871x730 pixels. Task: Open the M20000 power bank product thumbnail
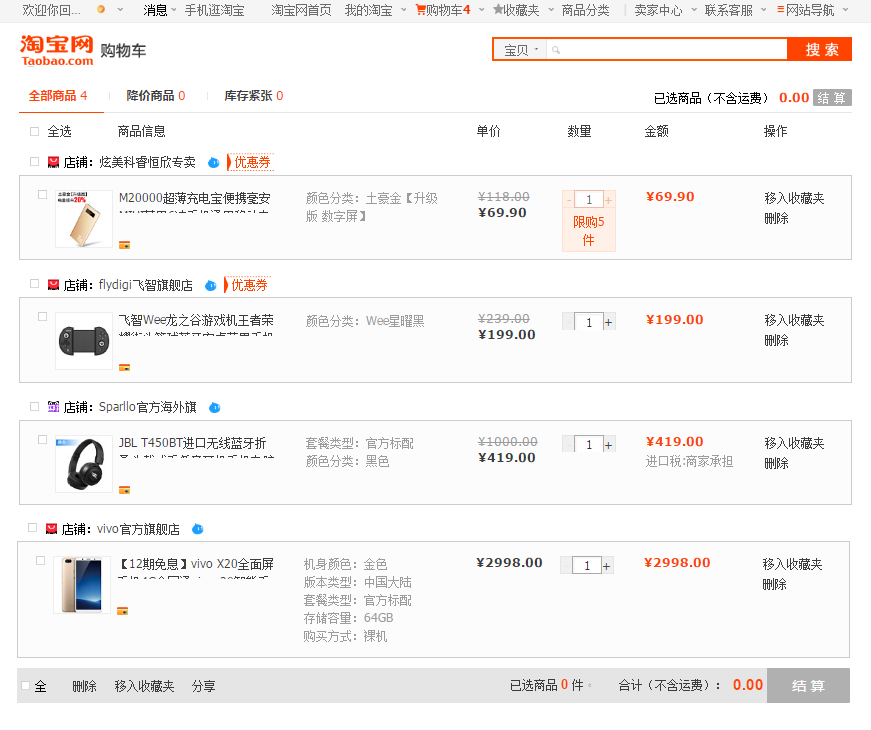click(83, 219)
